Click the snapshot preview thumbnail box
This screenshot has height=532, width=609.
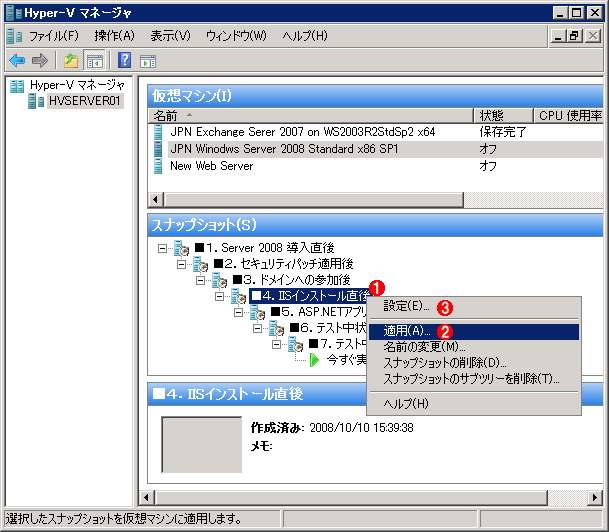(202, 445)
